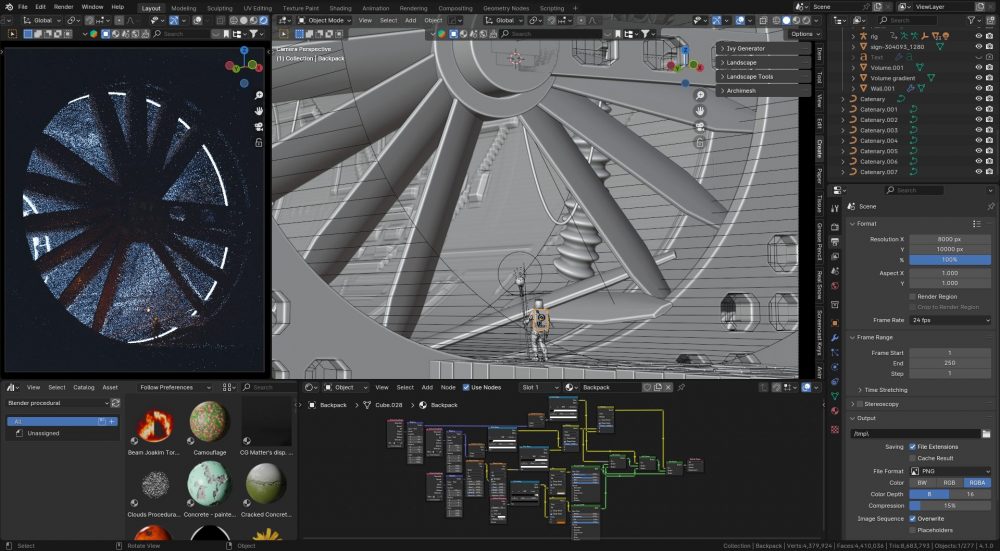Hide Volume.001 with its eye icon
The image size is (1000, 551).
(978, 67)
